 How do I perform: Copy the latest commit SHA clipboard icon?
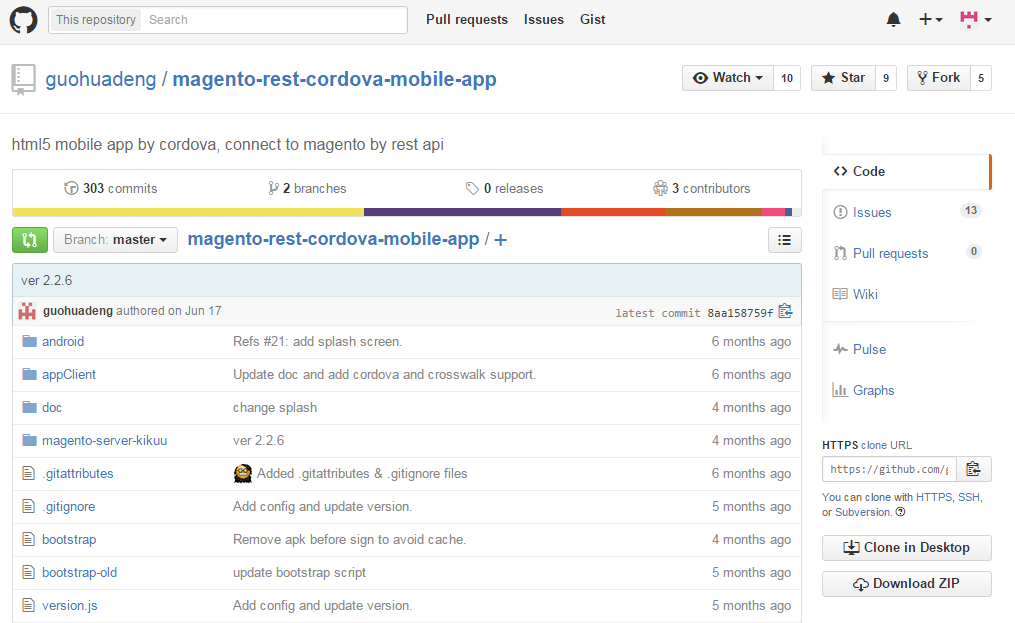(x=785, y=312)
